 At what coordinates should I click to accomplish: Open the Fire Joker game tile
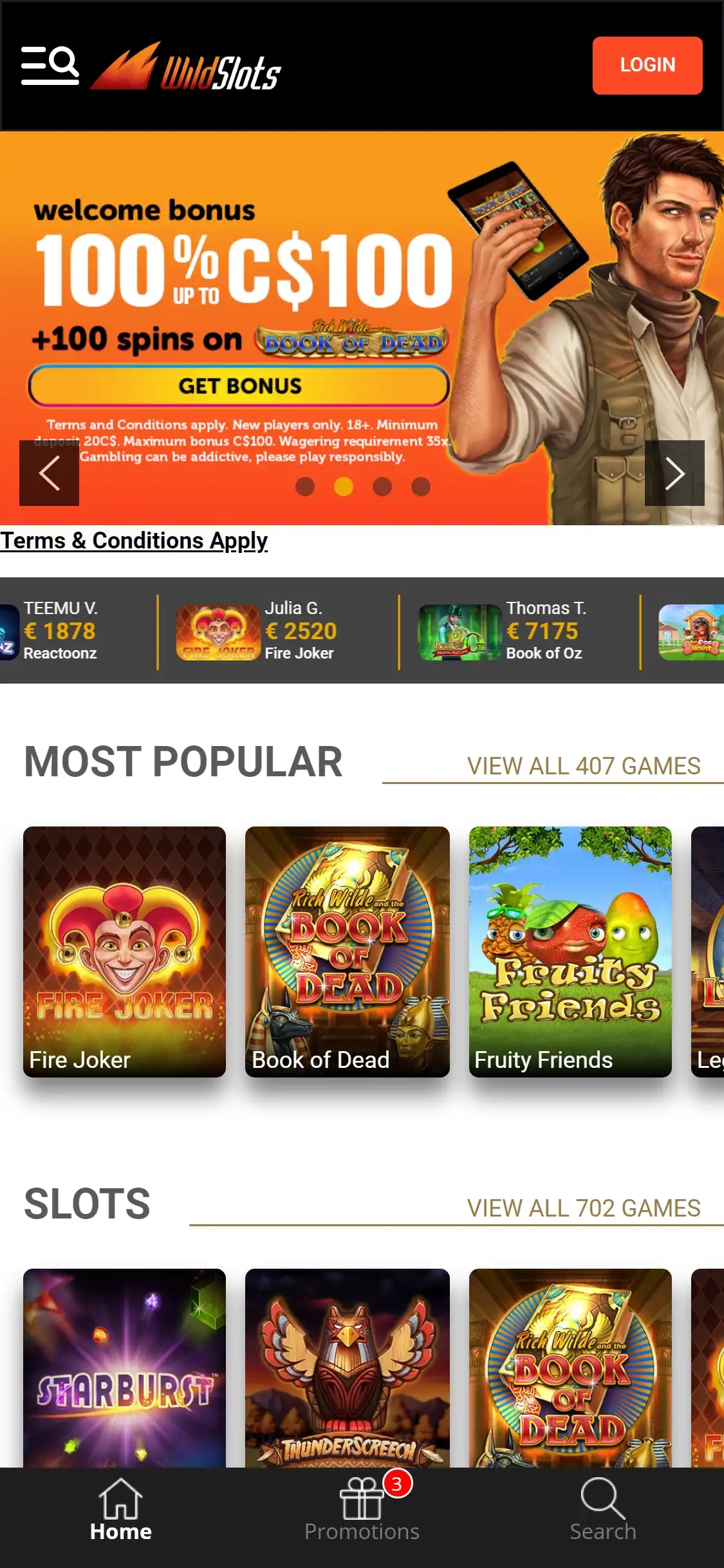coord(124,951)
